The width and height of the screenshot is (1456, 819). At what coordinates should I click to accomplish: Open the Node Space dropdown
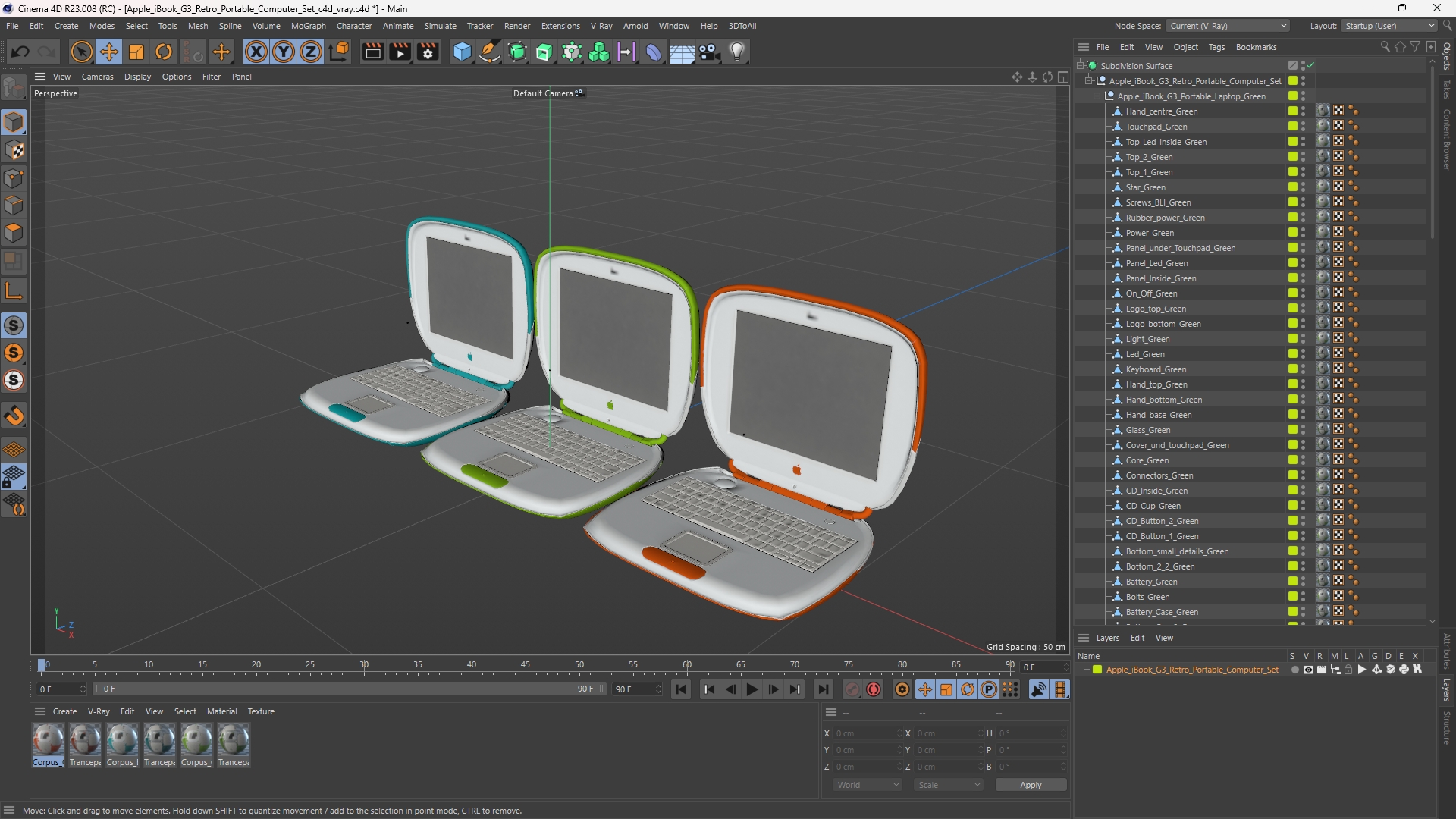[x=1228, y=26]
